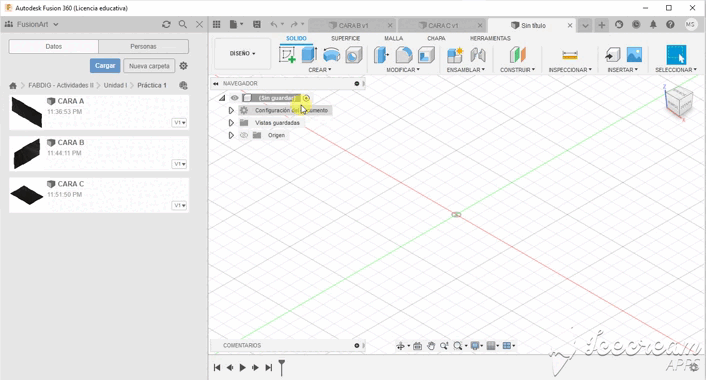Open the CARA C thumbnail
Viewport: 706px width, 380px height.
(27, 195)
